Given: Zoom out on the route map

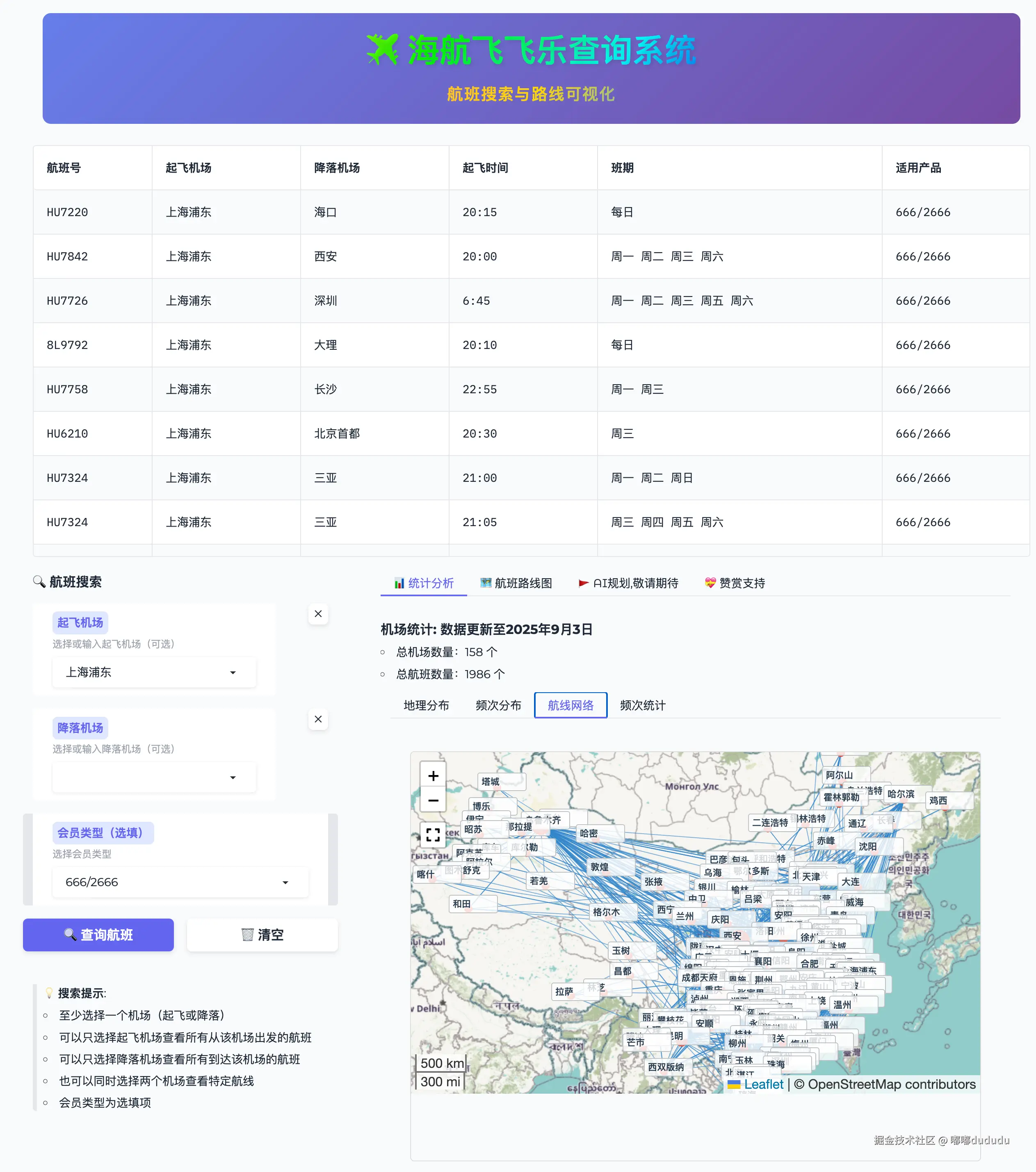Looking at the screenshot, I should (x=433, y=800).
